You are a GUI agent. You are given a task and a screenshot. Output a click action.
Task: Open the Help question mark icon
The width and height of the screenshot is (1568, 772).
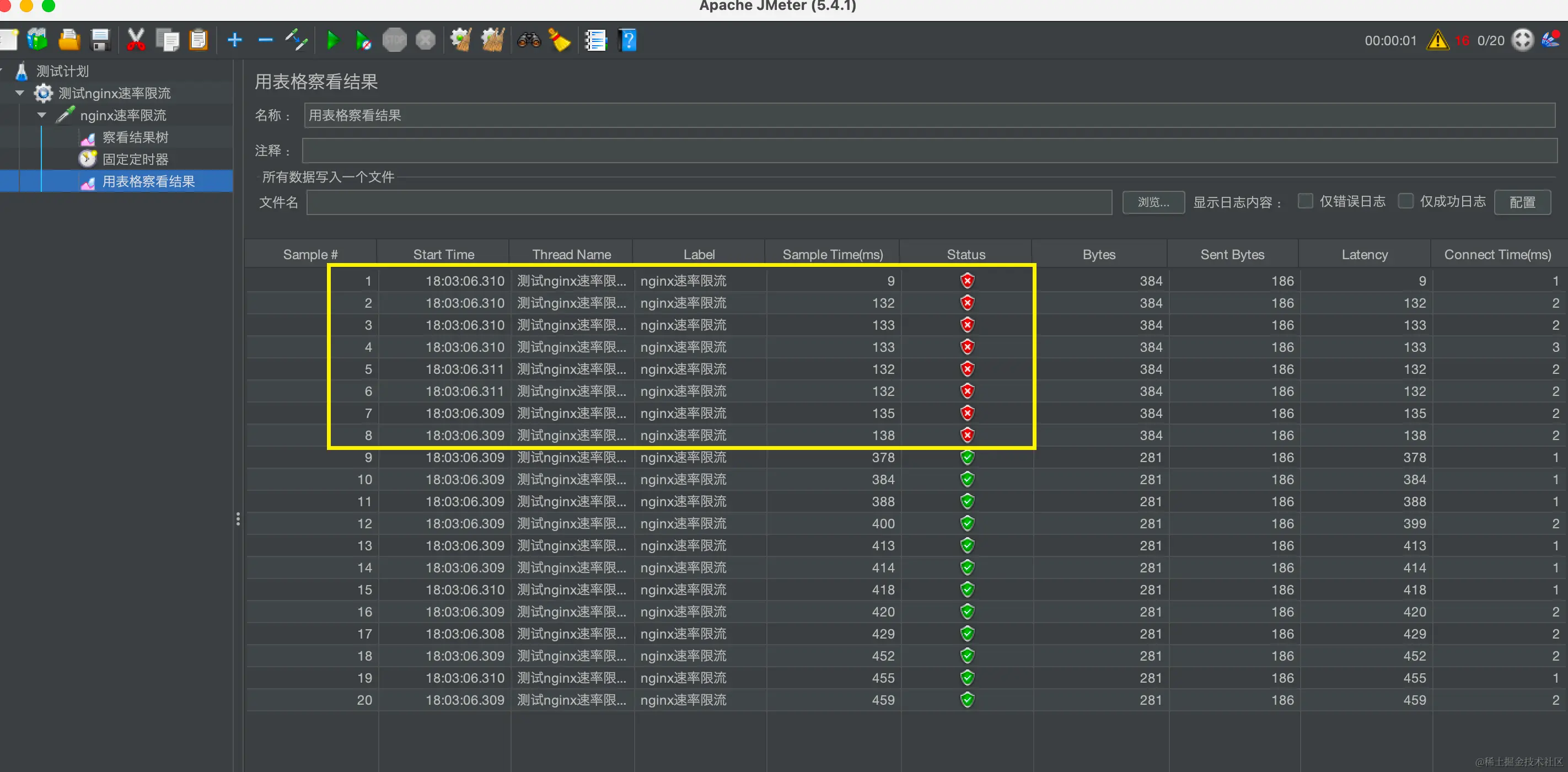coord(627,40)
